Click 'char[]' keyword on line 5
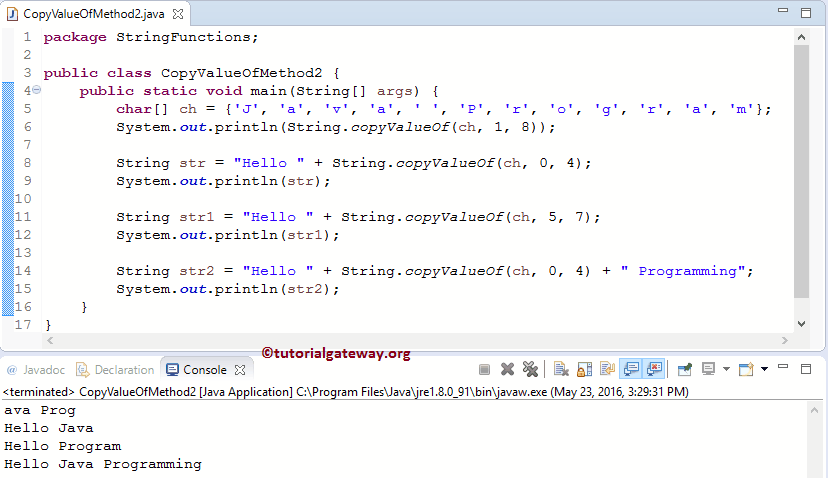The image size is (828, 478). coord(142,109)
